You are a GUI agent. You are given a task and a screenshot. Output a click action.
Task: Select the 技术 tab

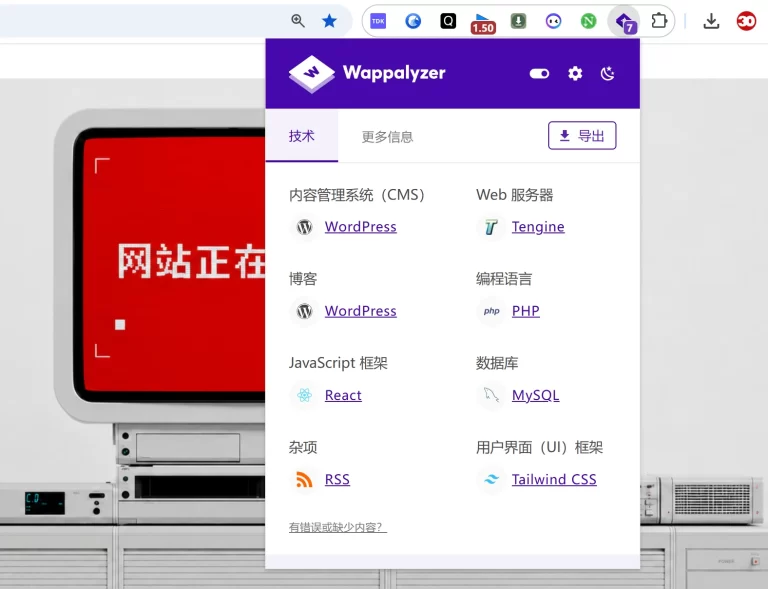click(302, 136)
